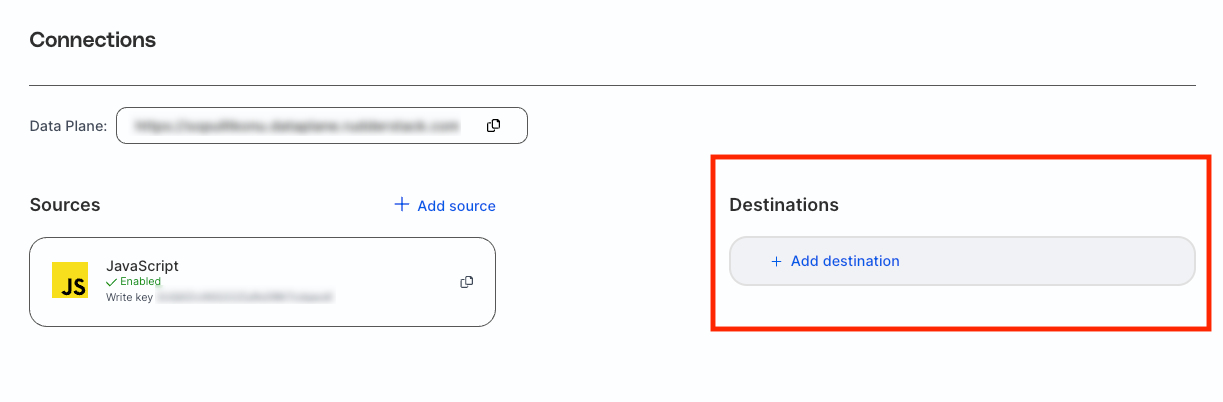Select the JavaScript source name
1223x402 pixels.
[x=142, y=266]
